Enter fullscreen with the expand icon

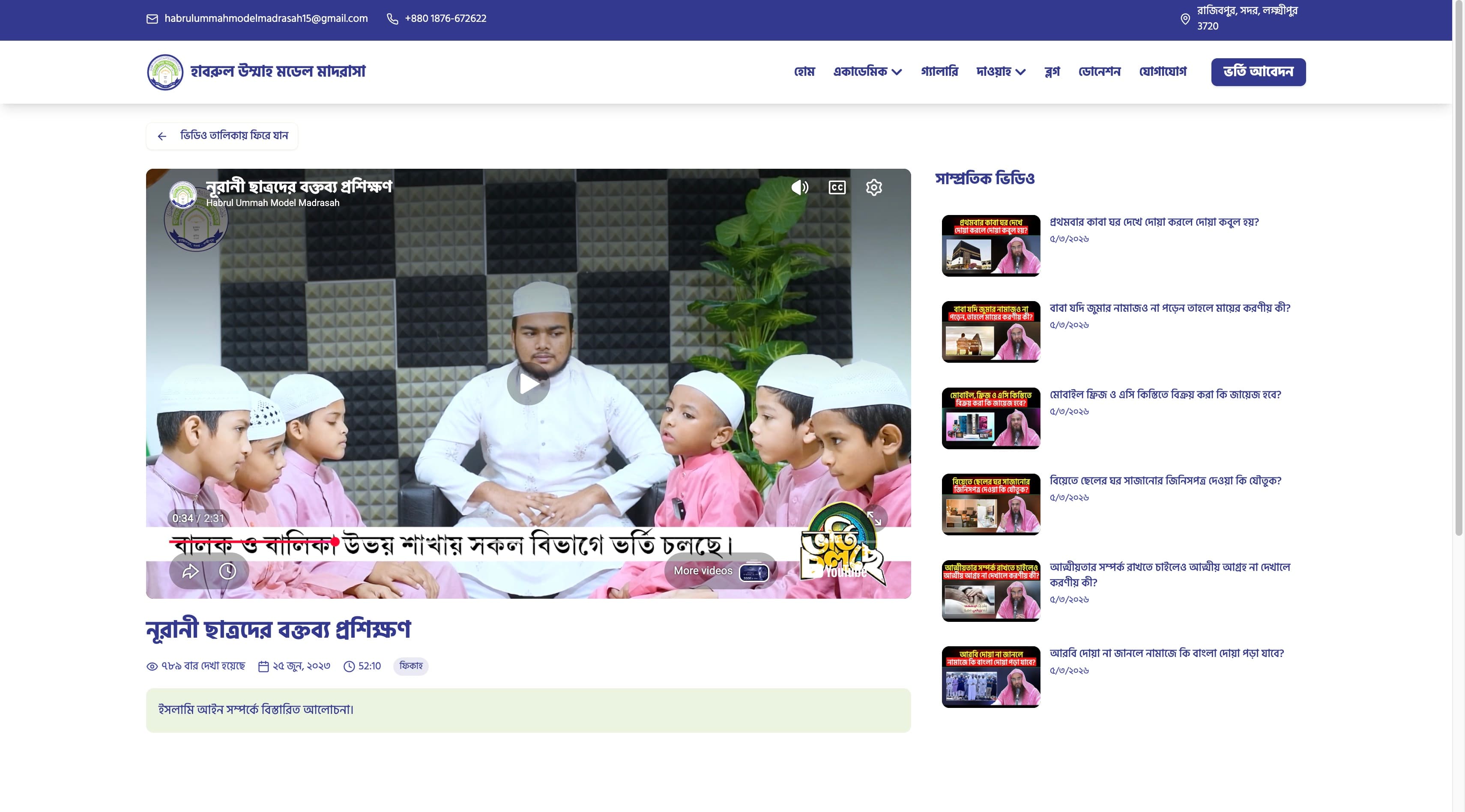[873, 518]
